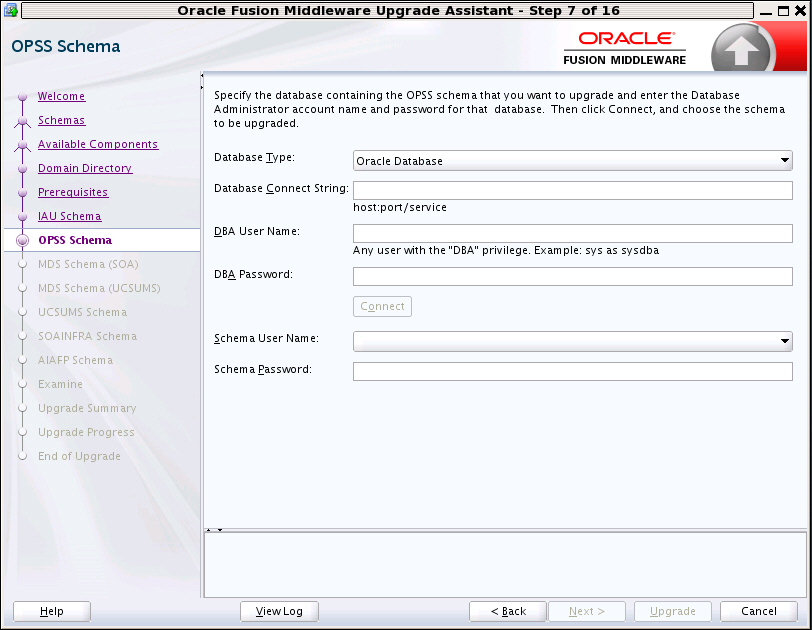Click the OPSS Schema active step icon
This screenshot has height=630, width=812.
[x=22, y=241]
